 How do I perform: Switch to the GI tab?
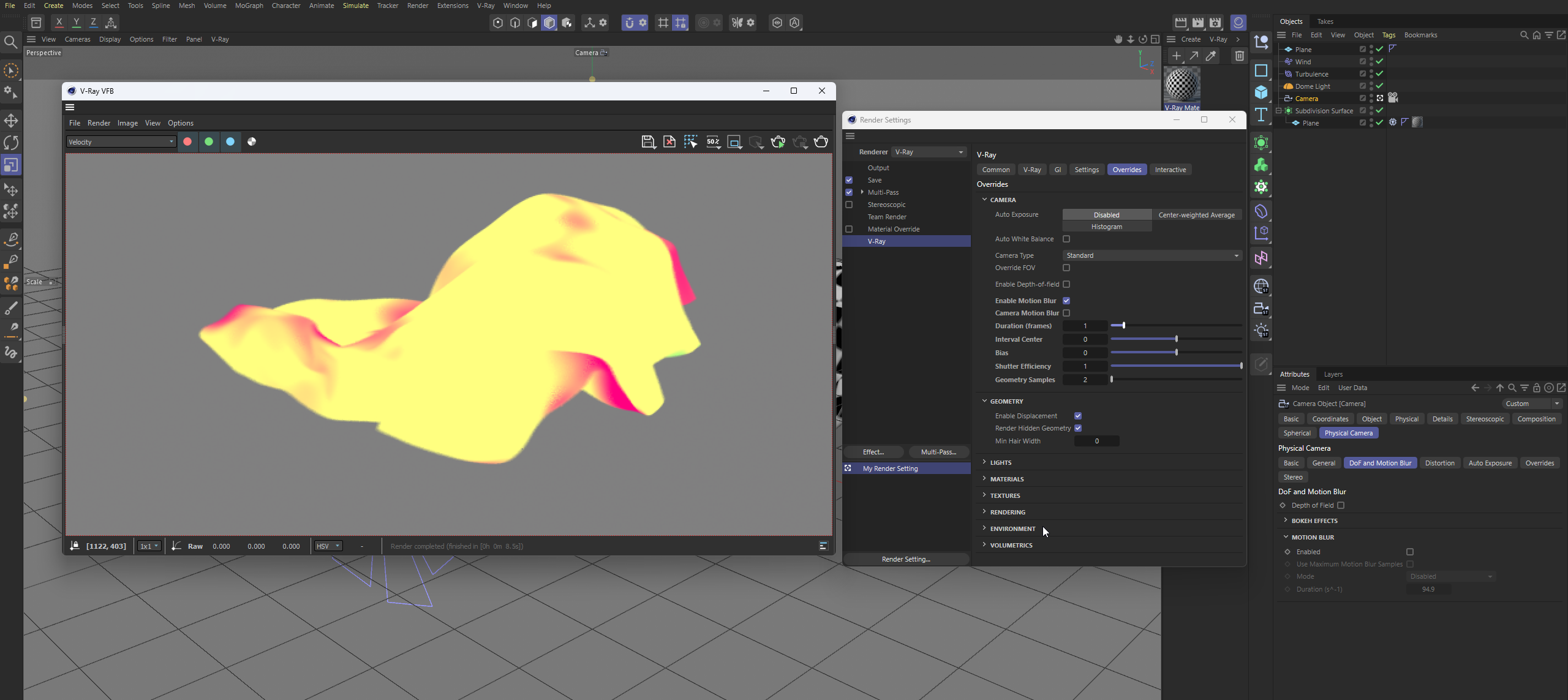point(1058,170)
